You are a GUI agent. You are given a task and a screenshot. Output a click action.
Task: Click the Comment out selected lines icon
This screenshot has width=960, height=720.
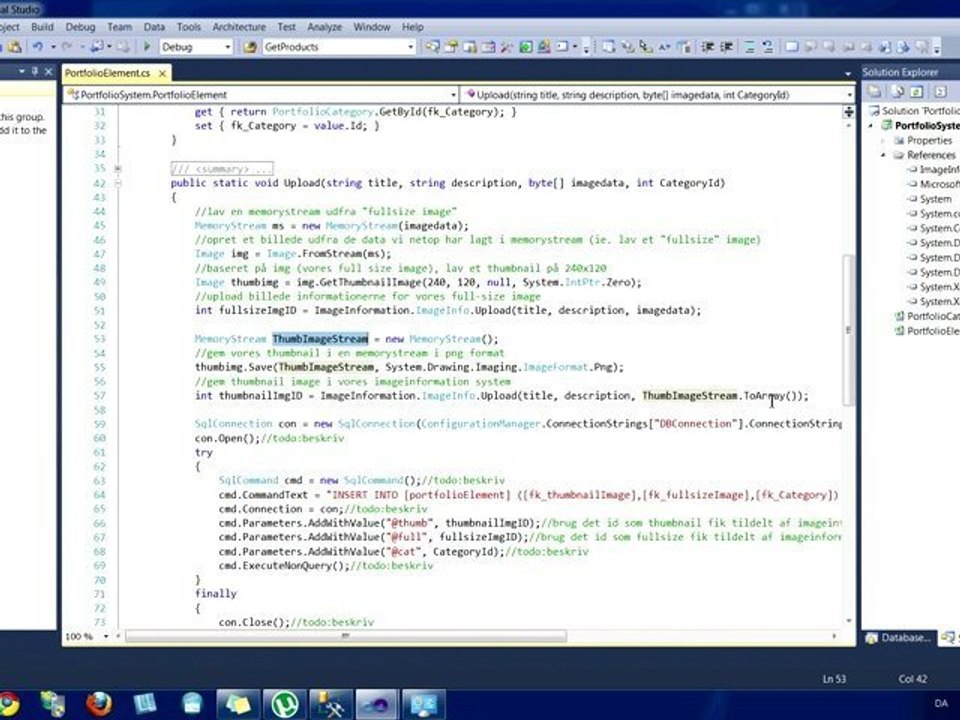(750, 47)
